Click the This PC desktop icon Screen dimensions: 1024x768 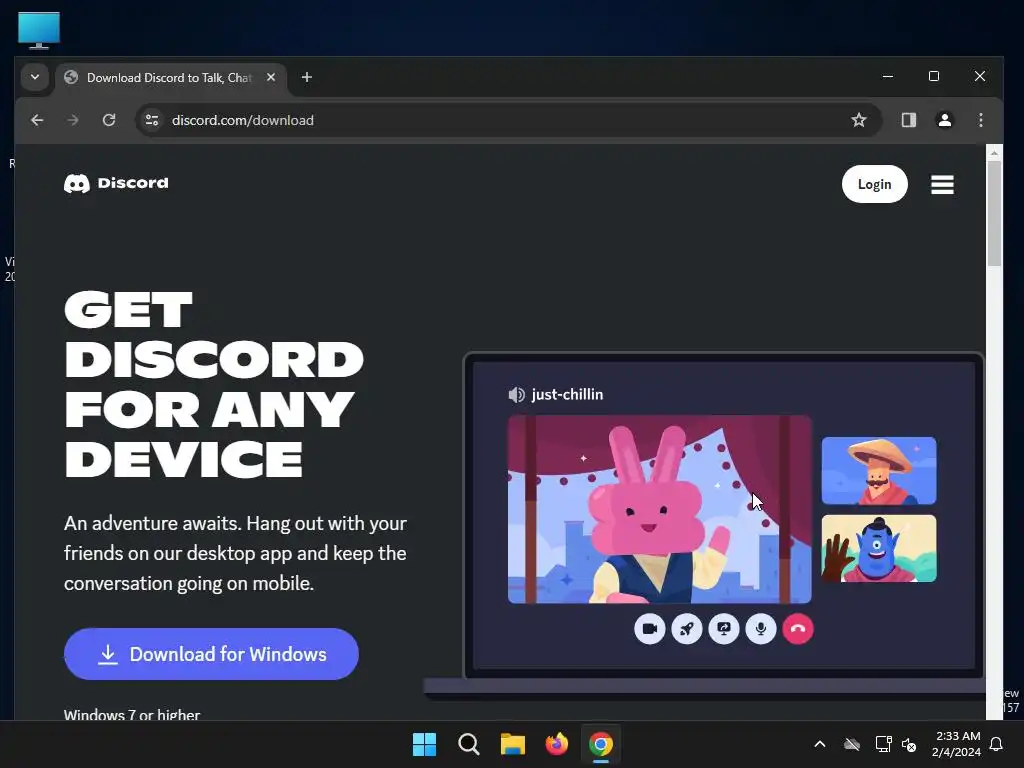pos(39,30)
